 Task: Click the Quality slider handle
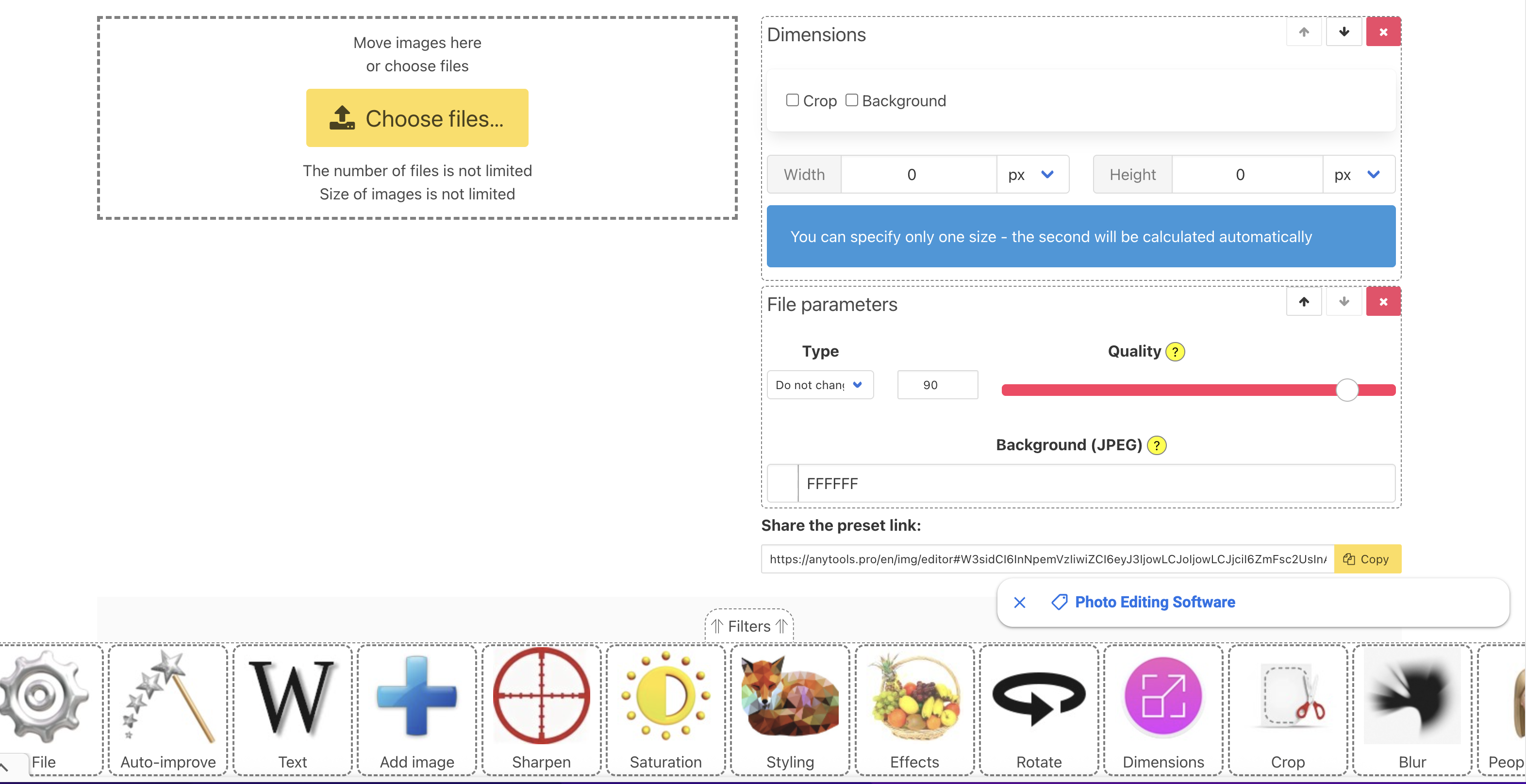click(1347, 390)
